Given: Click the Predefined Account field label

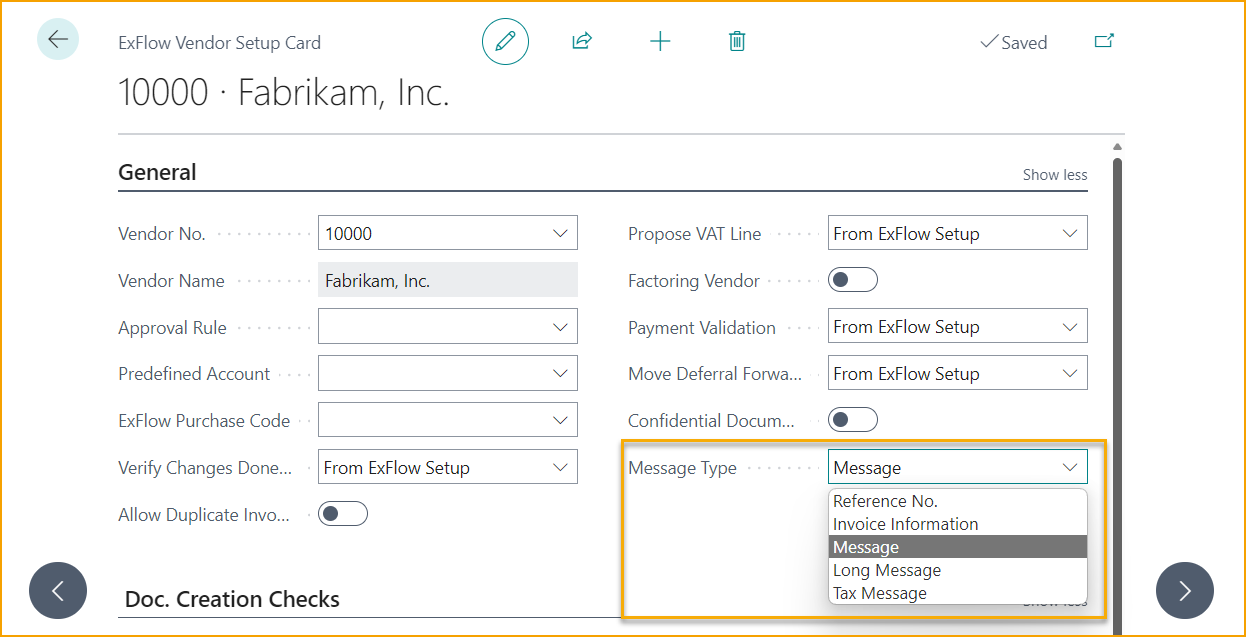Looking at the screenshot, I should pos(193,373).
